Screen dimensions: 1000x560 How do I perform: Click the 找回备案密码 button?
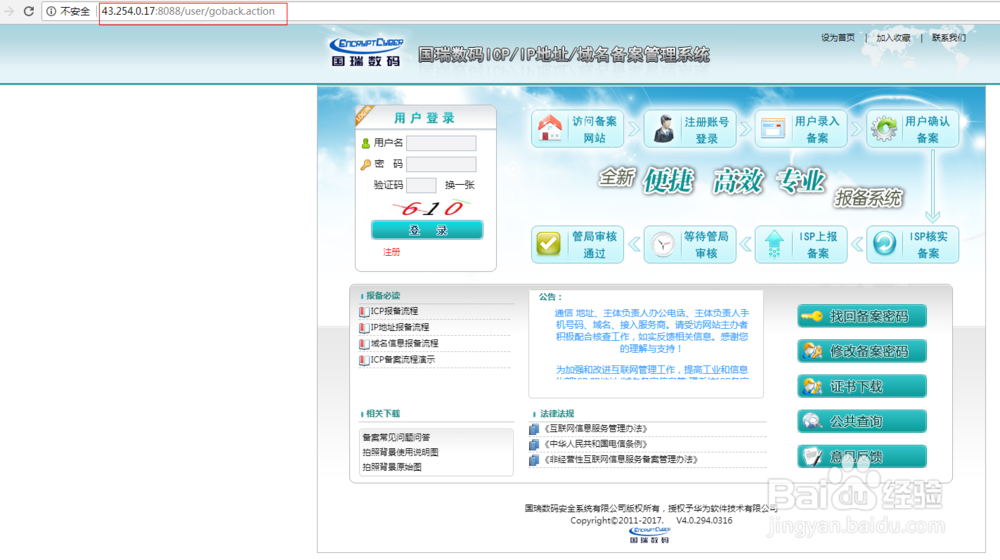(x=862, y=316)
